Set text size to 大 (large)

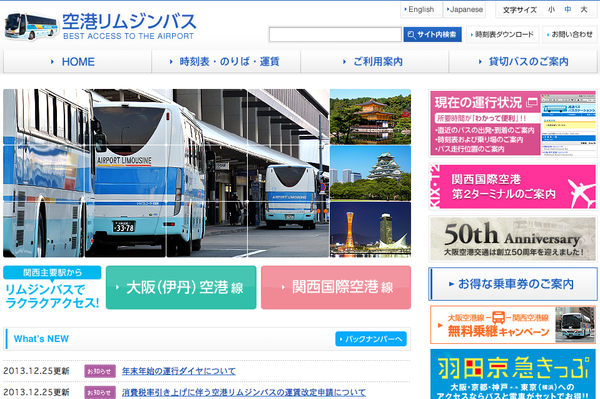click(x=584, y=10)
